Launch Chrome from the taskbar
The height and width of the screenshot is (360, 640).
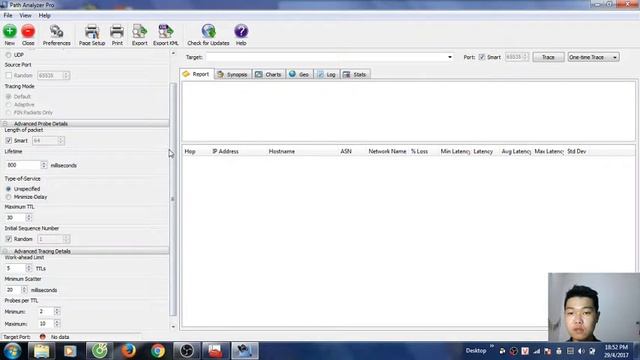tap(158, 351)
